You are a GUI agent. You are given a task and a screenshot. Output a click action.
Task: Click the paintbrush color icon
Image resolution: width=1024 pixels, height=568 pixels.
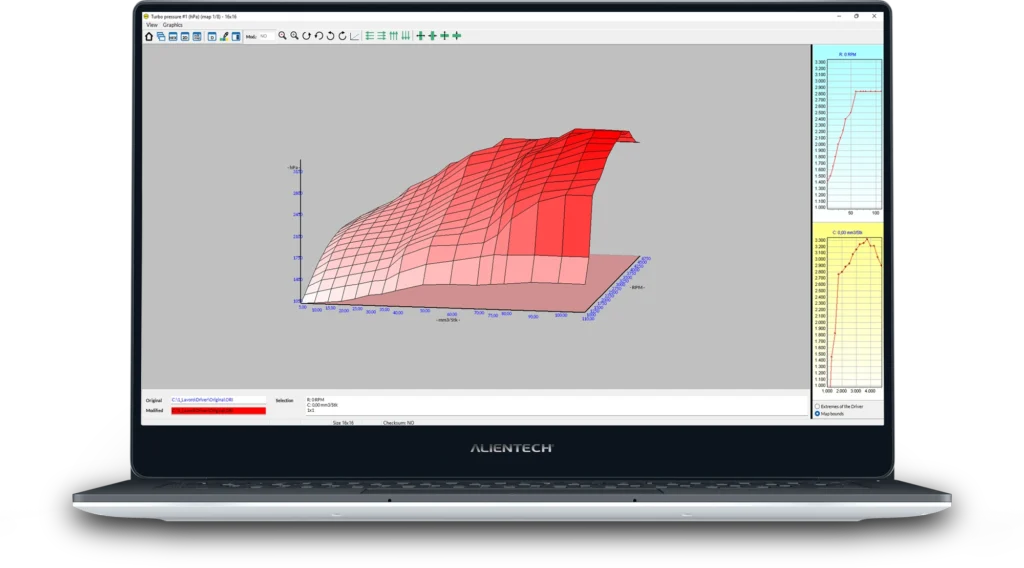click(224, 36)
